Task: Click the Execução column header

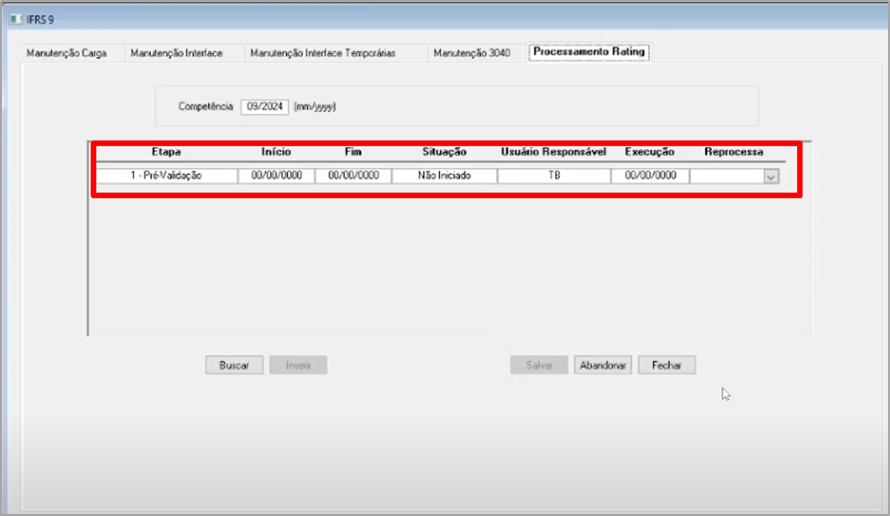Action: (x=650, y=152)
